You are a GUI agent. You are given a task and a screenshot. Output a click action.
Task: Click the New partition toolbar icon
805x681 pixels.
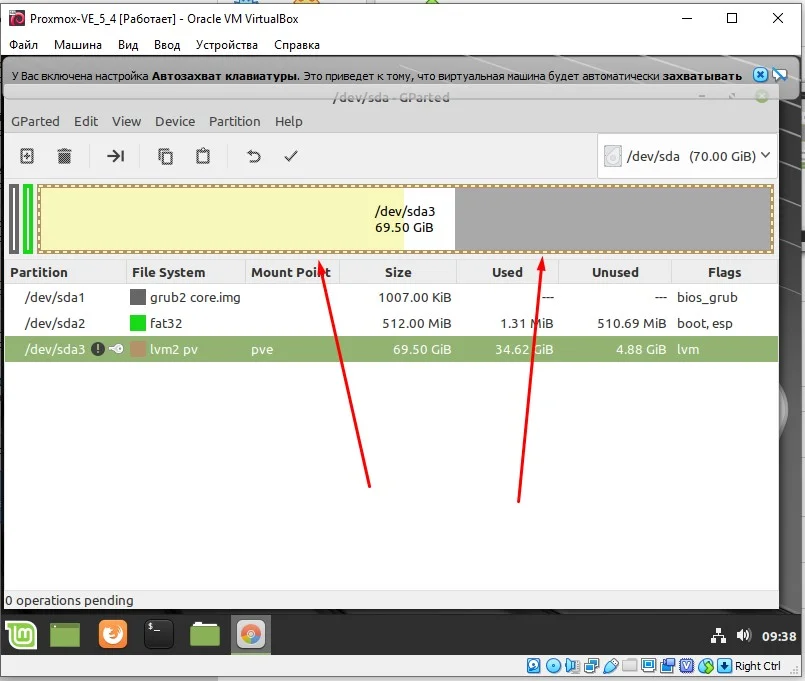coord(27,156)
